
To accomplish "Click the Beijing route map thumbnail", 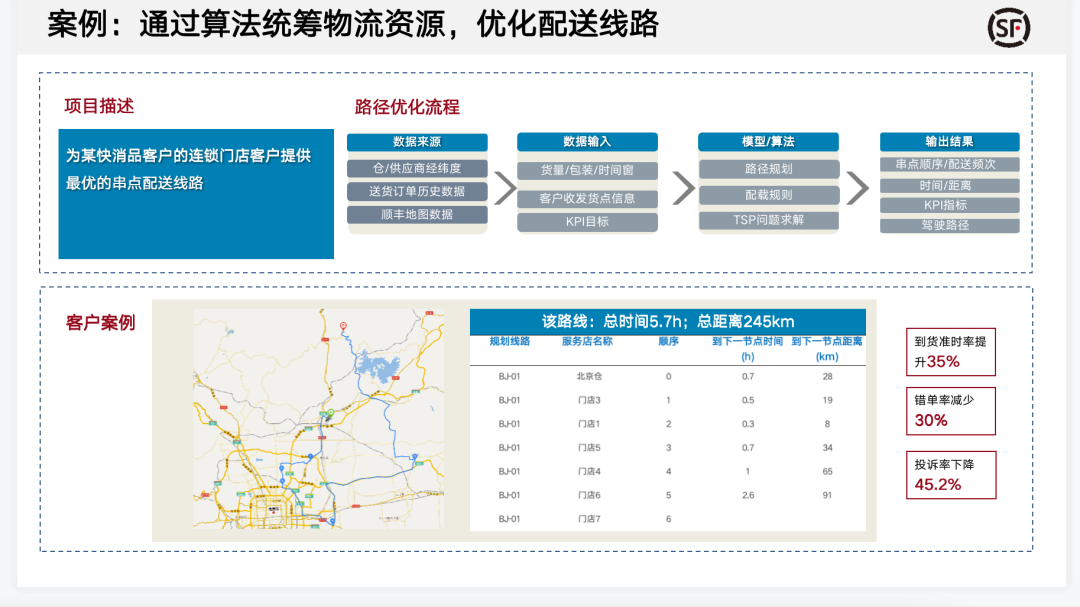I will click(x=318, y=419).
